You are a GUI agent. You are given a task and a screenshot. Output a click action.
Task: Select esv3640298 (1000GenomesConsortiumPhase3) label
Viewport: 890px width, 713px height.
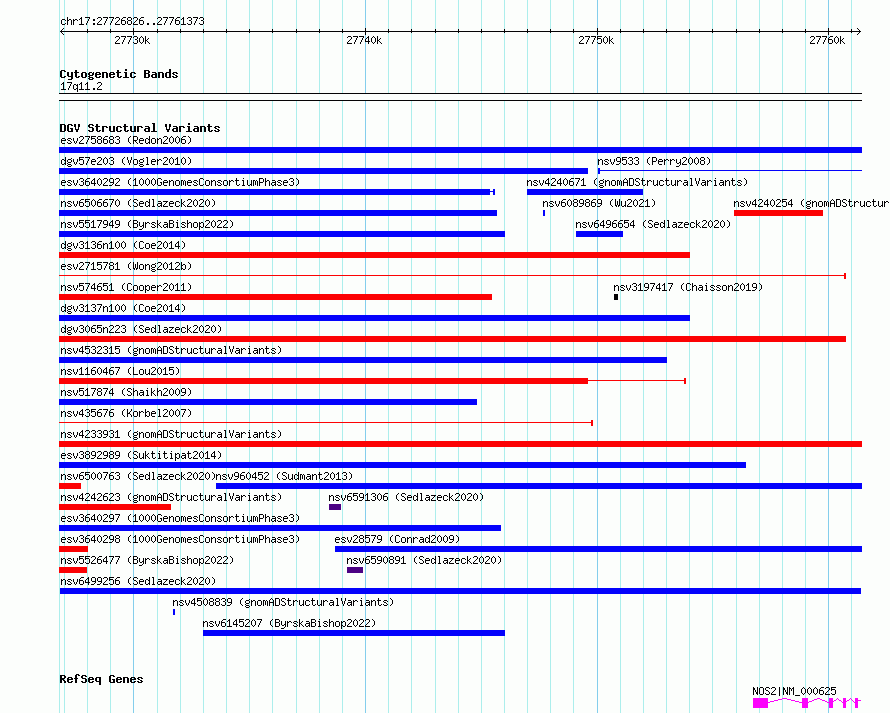(x=180, y=539)
